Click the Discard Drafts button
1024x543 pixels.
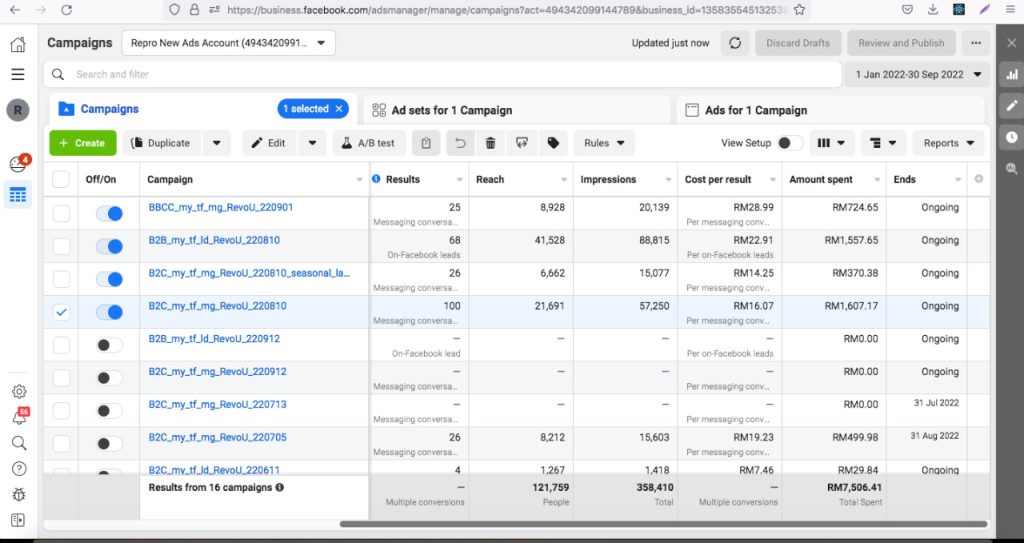click(798, 43)
